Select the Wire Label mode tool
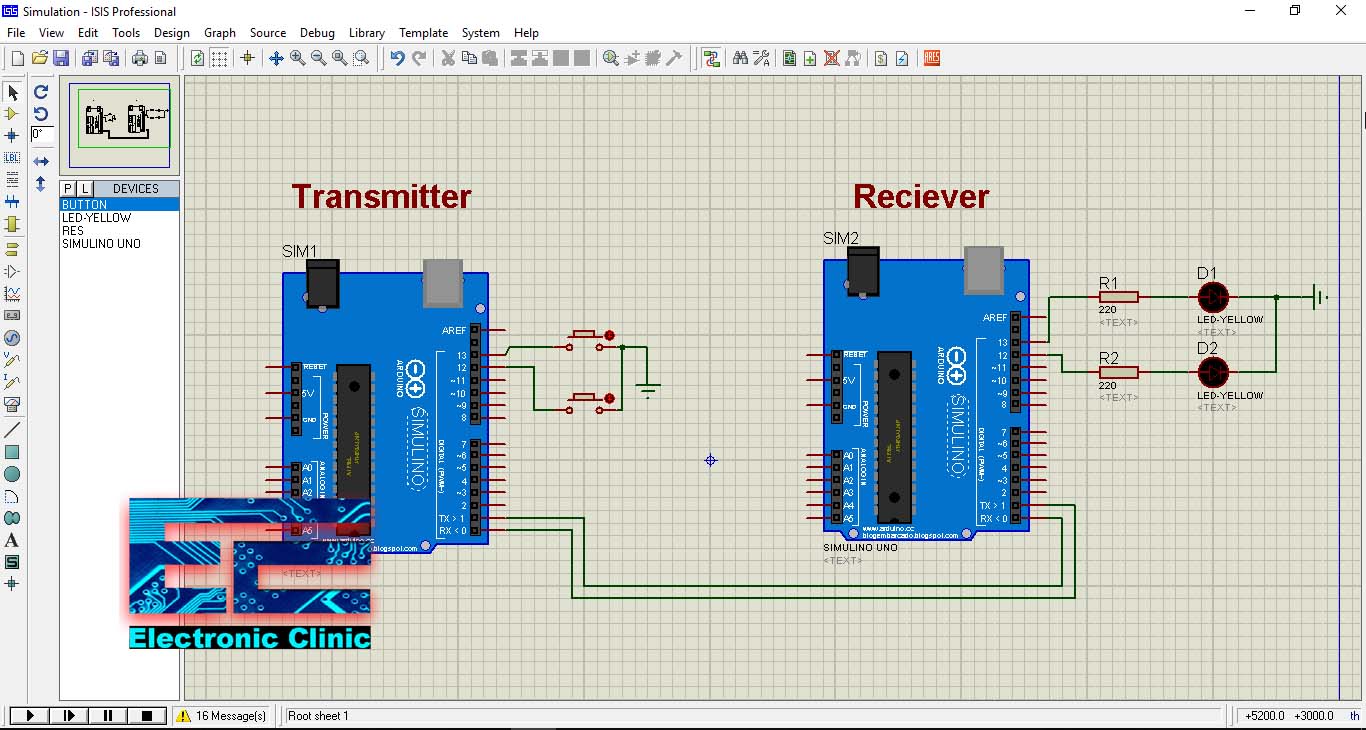 (13, 157)
